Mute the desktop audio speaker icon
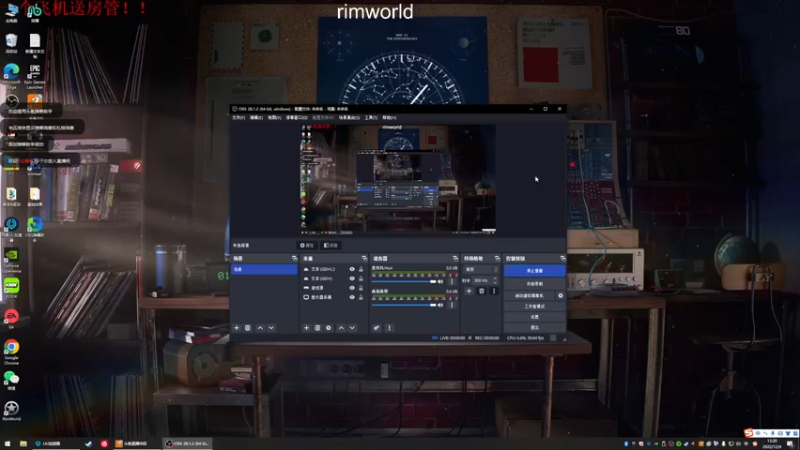The width and height of the screenshot is (800, 450). [x=441, y=305]
